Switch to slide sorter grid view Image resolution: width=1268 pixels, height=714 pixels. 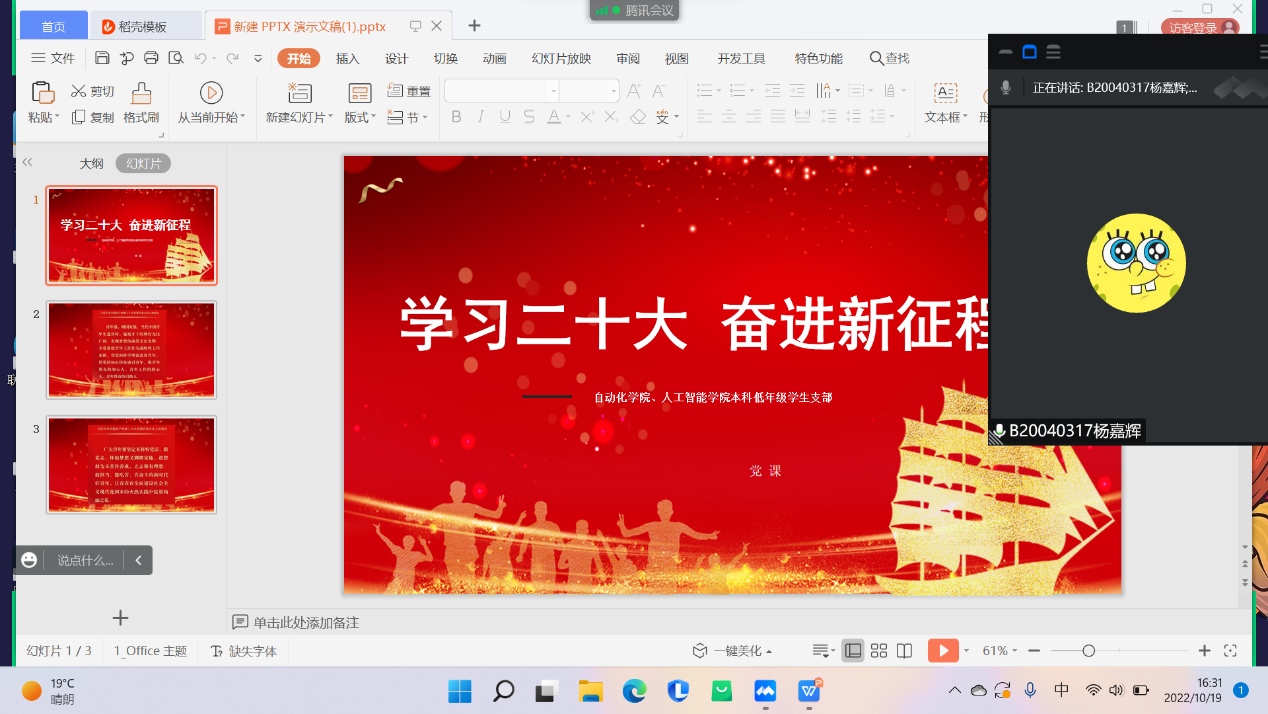(x=879, y=651)
